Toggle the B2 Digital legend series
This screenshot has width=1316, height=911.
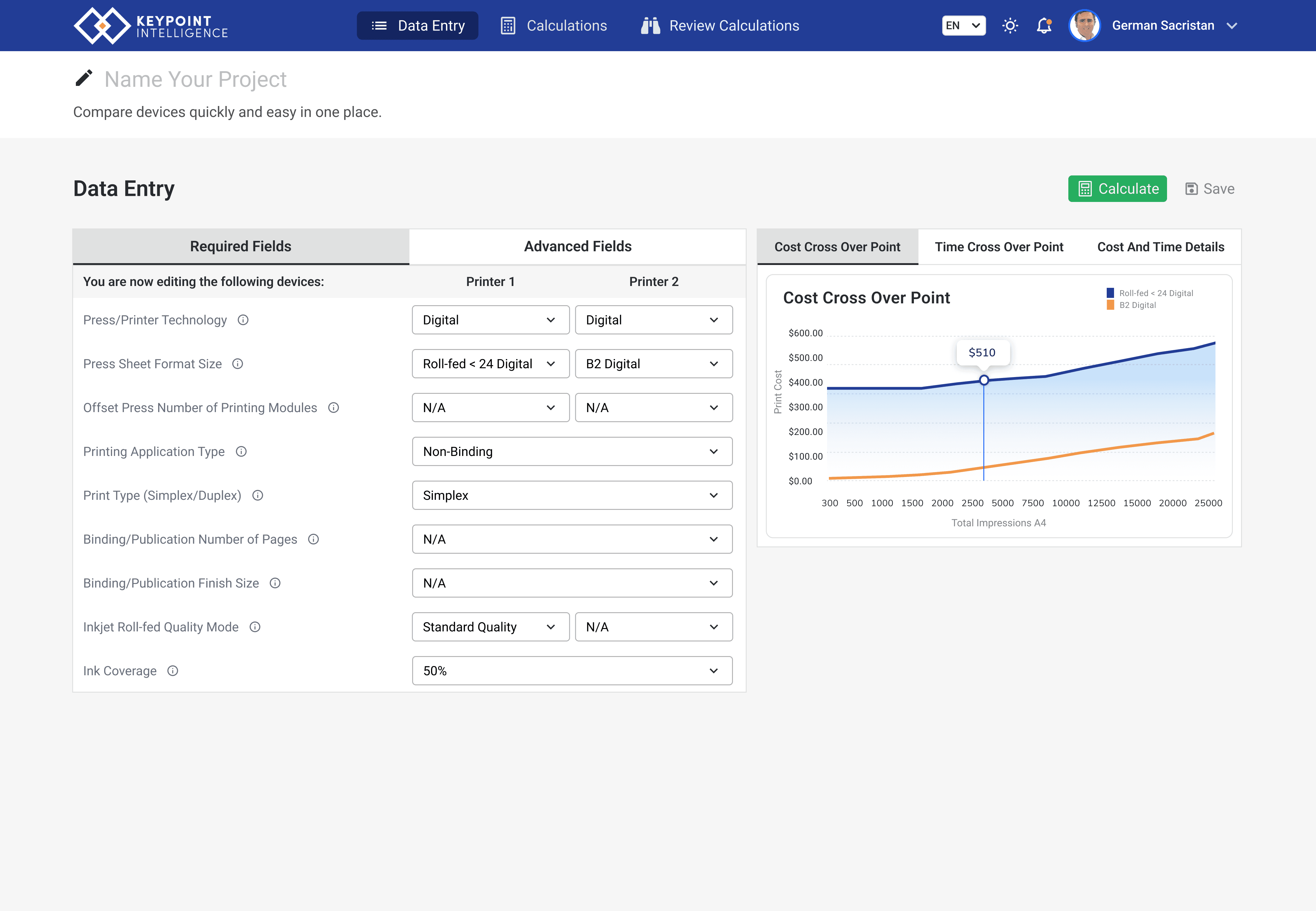pos(1132,305)
